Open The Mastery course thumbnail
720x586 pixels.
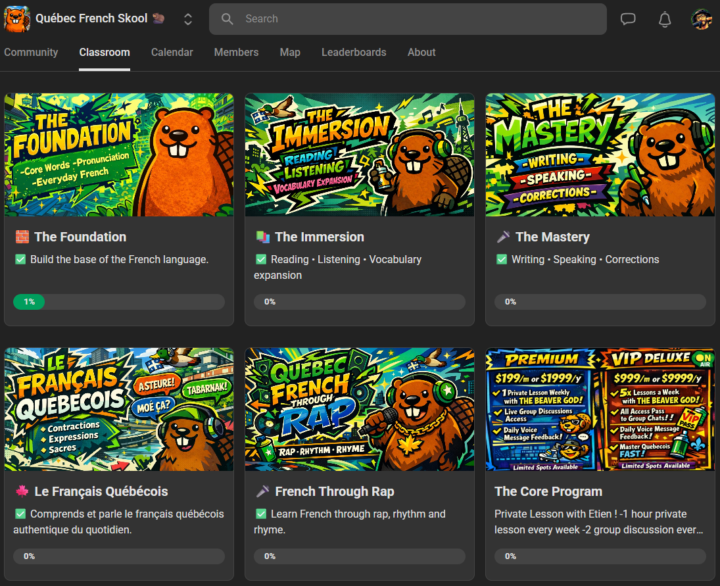(x=600, y=155)
